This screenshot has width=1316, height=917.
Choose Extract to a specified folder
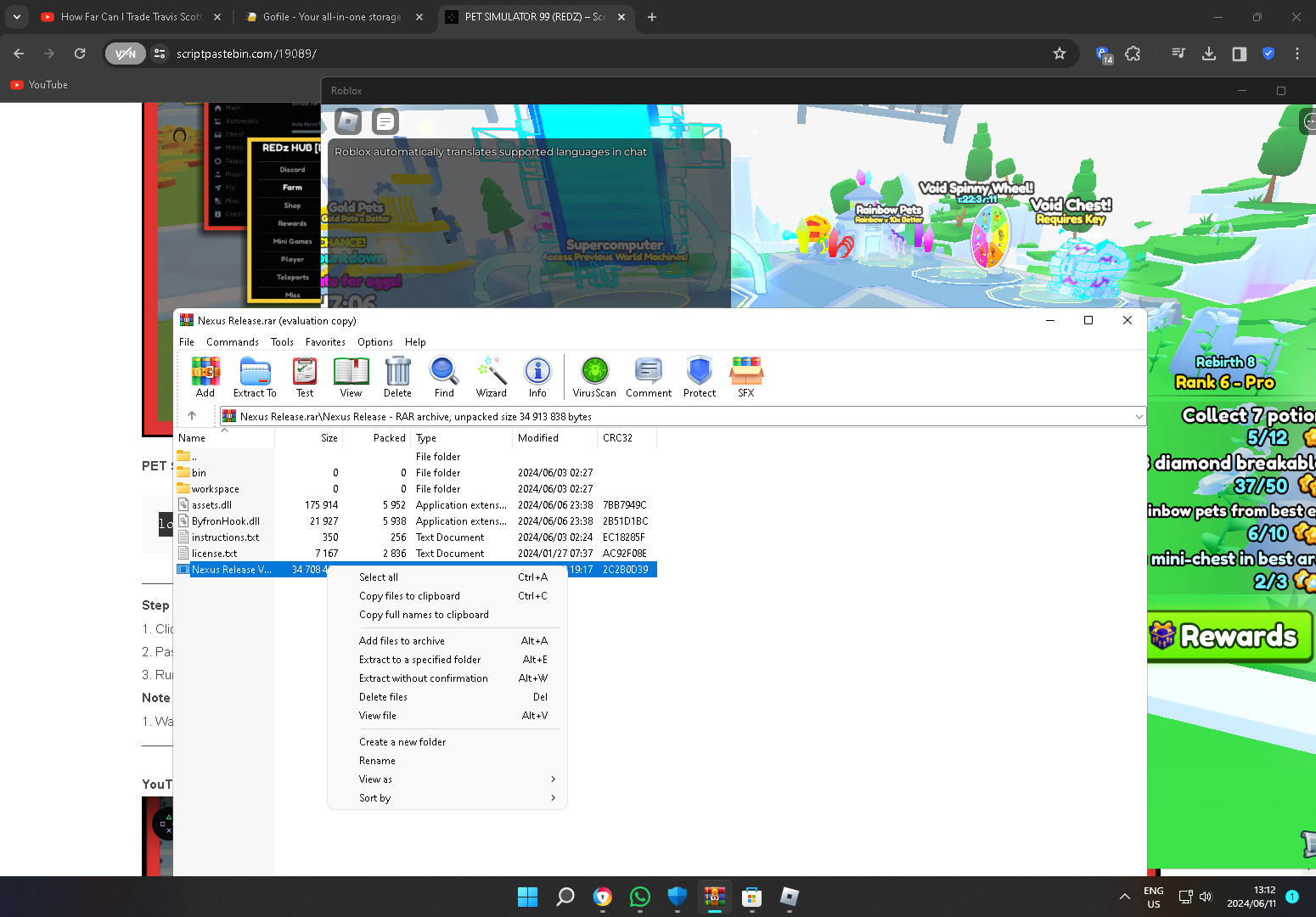419,660
